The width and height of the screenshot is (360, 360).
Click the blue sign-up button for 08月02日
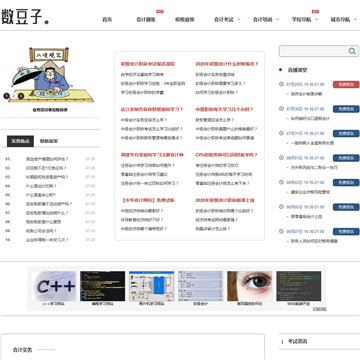pyautogui.click(x=346, y=182)
